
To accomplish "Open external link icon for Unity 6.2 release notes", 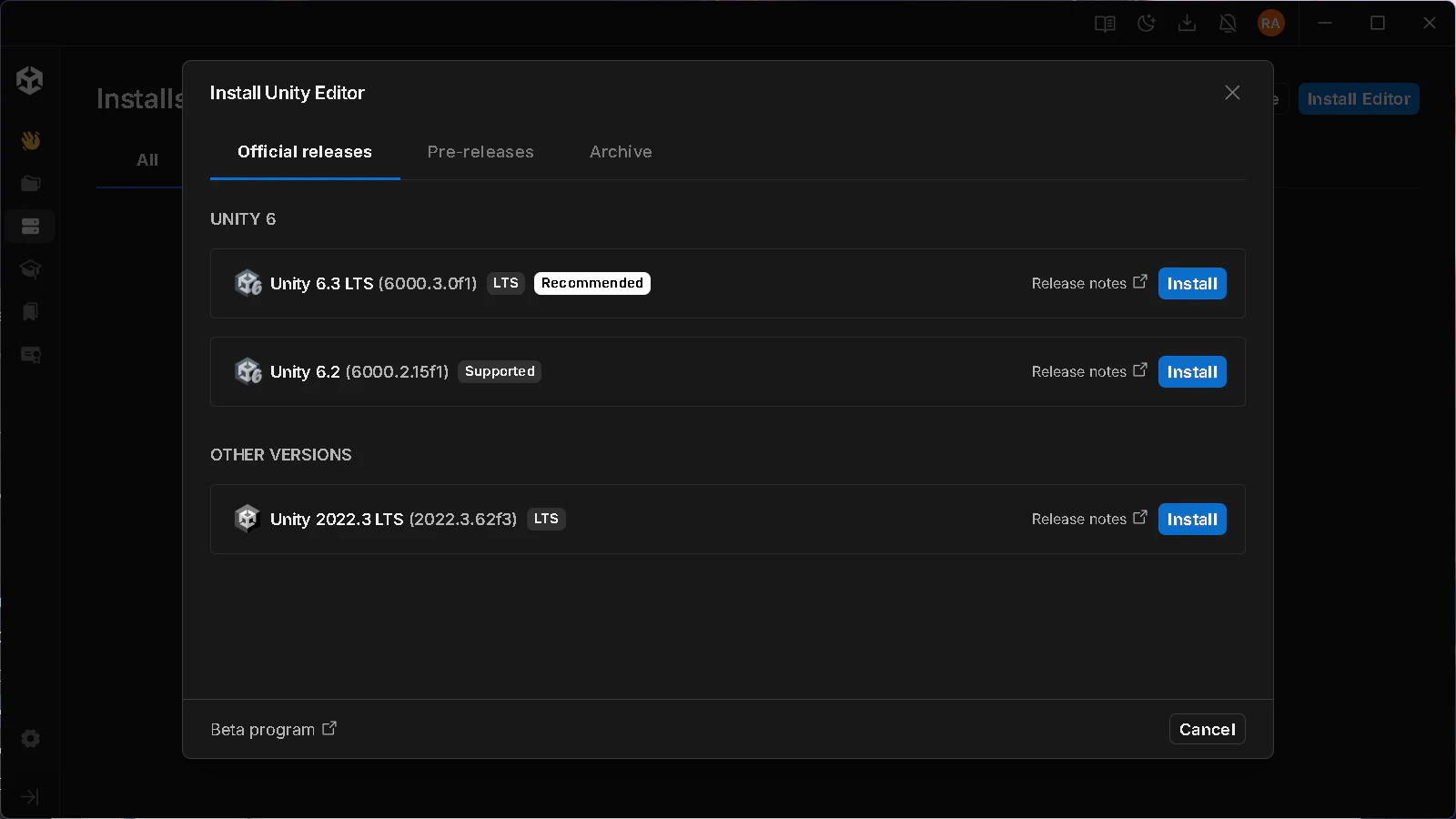I will coord(1140,370).
